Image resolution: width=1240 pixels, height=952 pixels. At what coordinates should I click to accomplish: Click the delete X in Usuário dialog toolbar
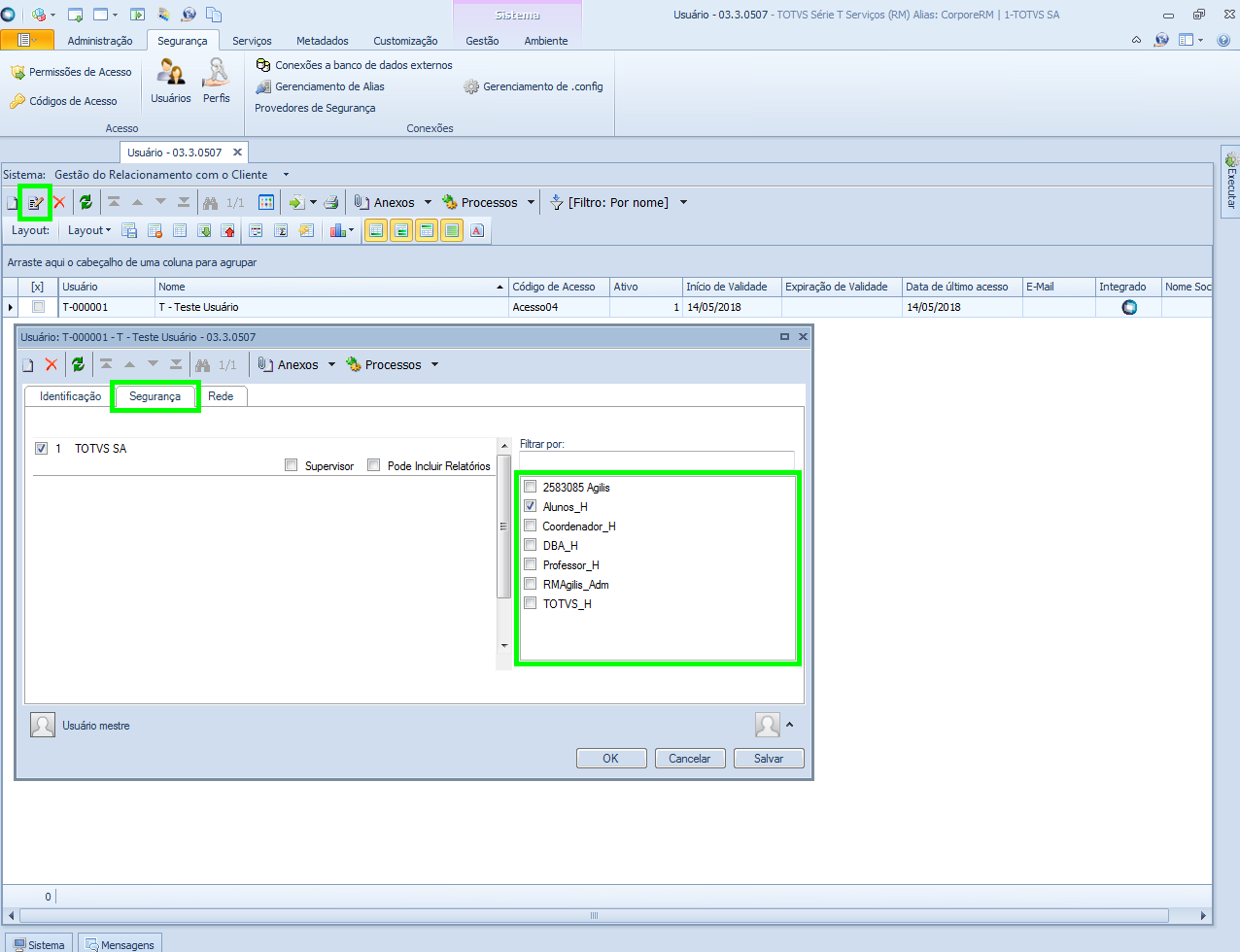click(x=52, y=364)
